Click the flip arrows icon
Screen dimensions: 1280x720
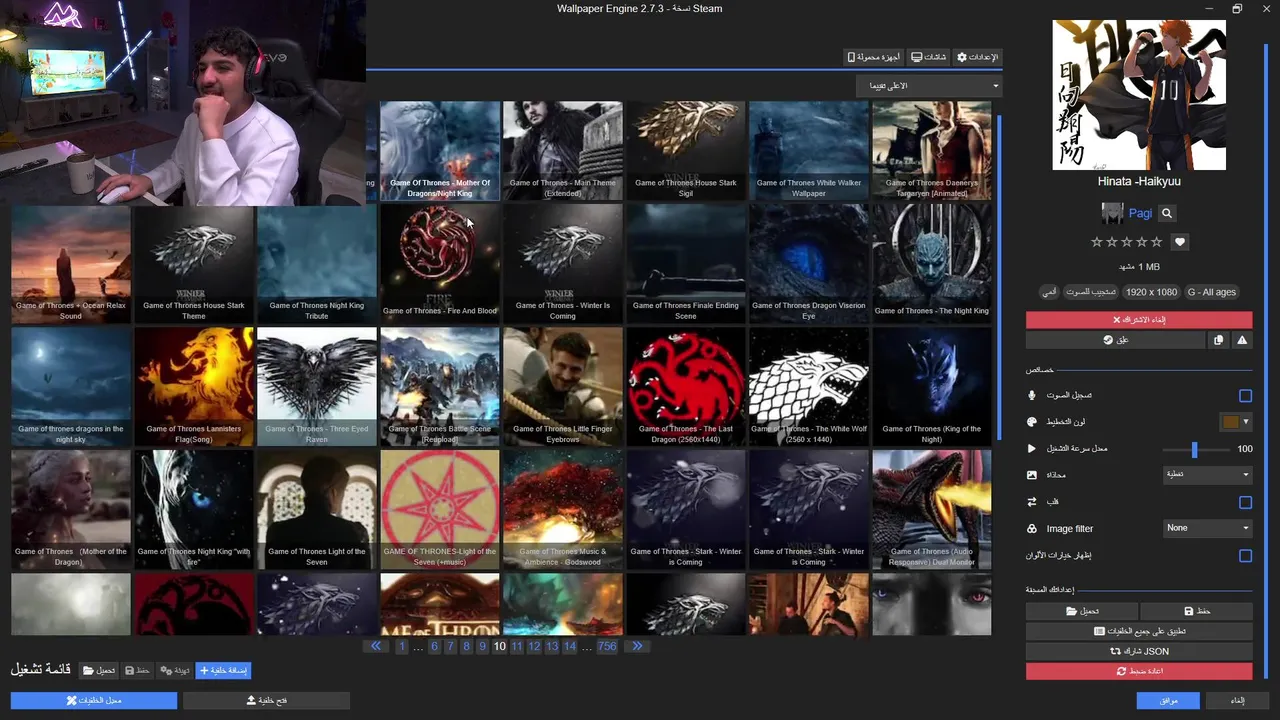click(x=1032, y=502)
